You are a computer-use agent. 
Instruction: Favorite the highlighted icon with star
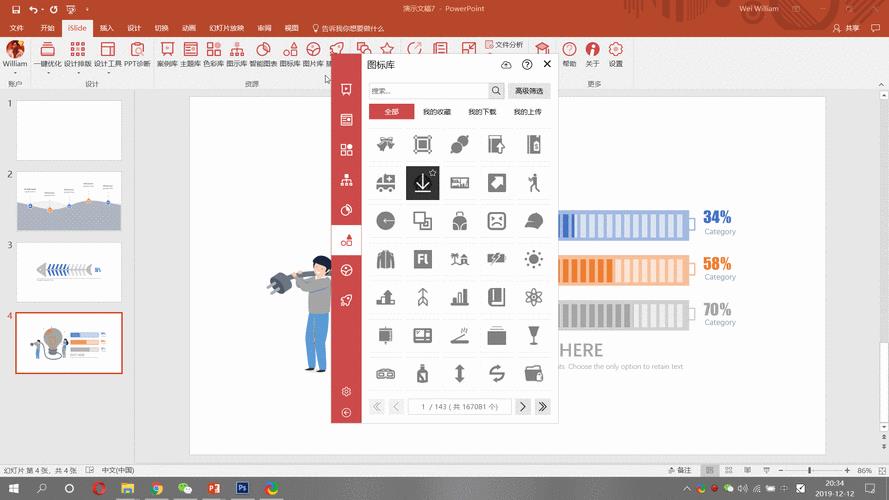coord(433,172)
